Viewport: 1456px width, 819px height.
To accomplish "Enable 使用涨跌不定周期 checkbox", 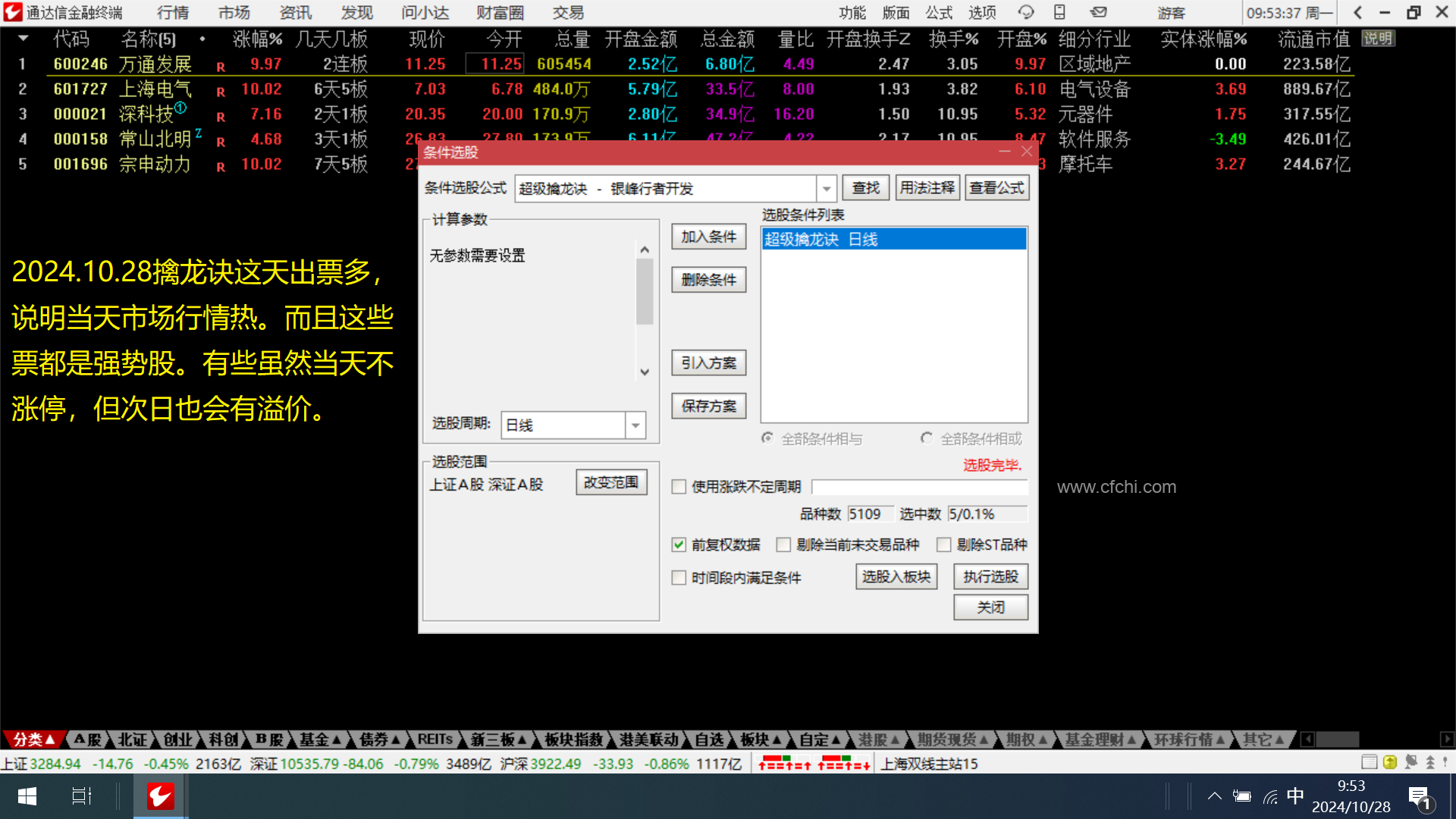I will 679,487.
